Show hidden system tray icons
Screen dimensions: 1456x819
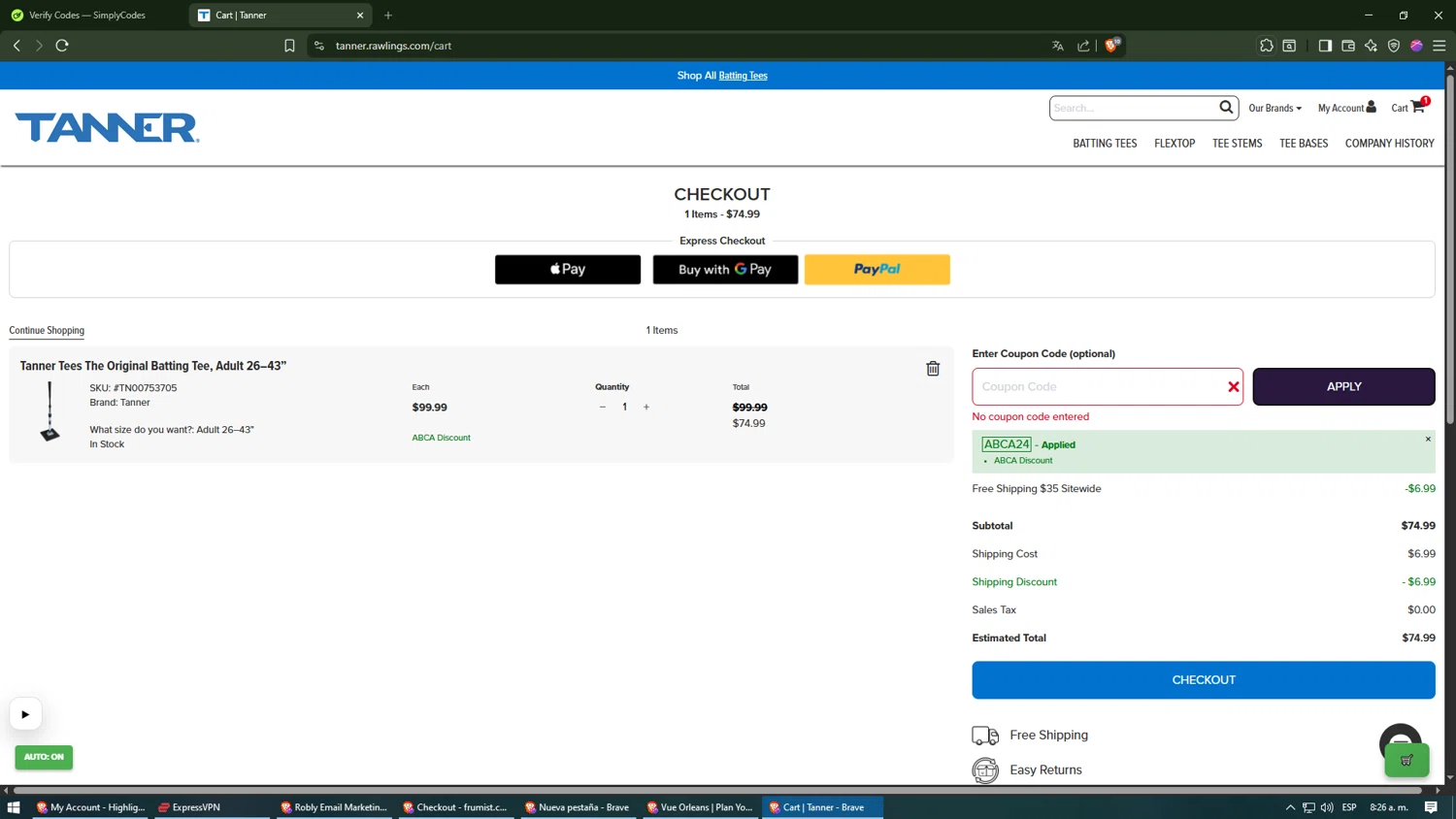click(1290, 807)
